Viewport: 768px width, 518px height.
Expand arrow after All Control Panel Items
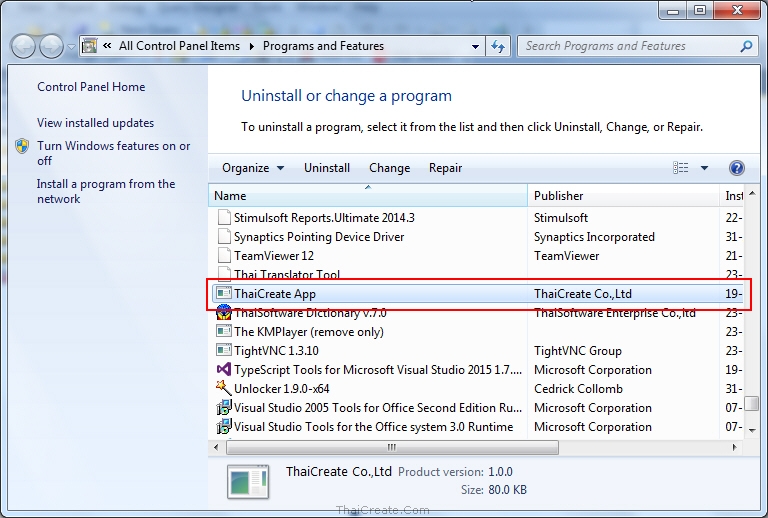pos(252,47)
